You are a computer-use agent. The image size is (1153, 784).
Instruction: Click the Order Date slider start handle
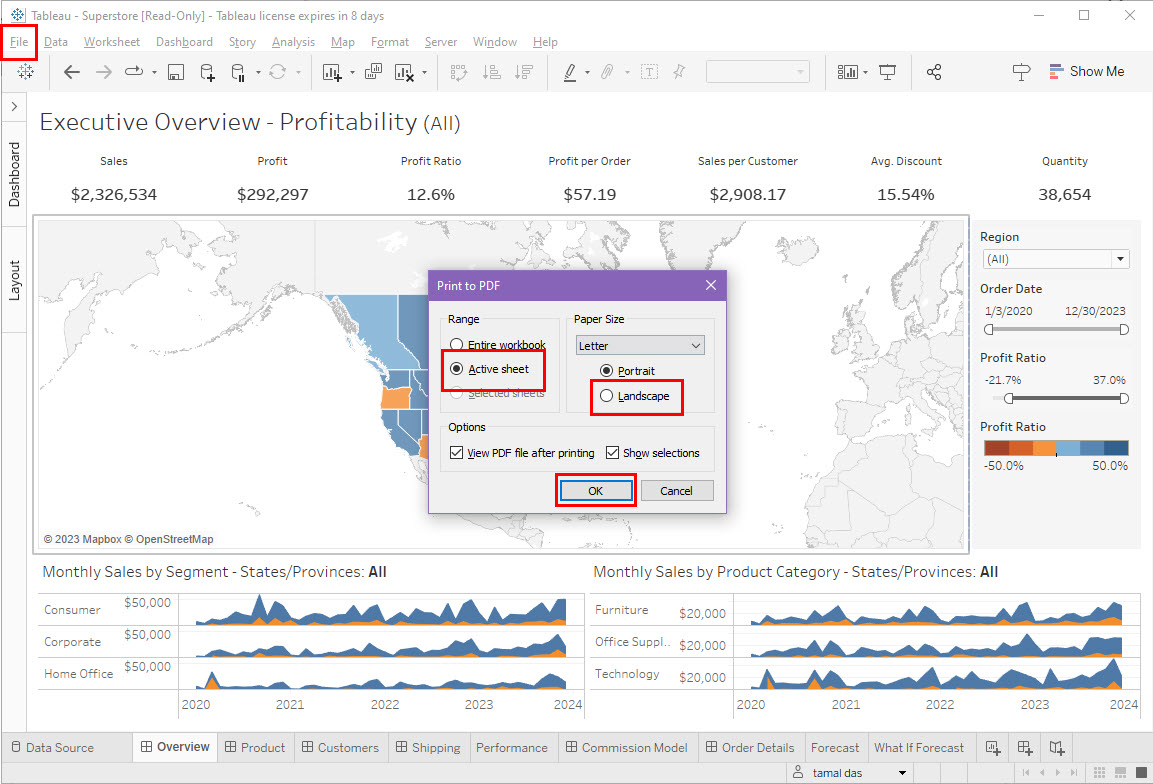[x=989, y=329]
